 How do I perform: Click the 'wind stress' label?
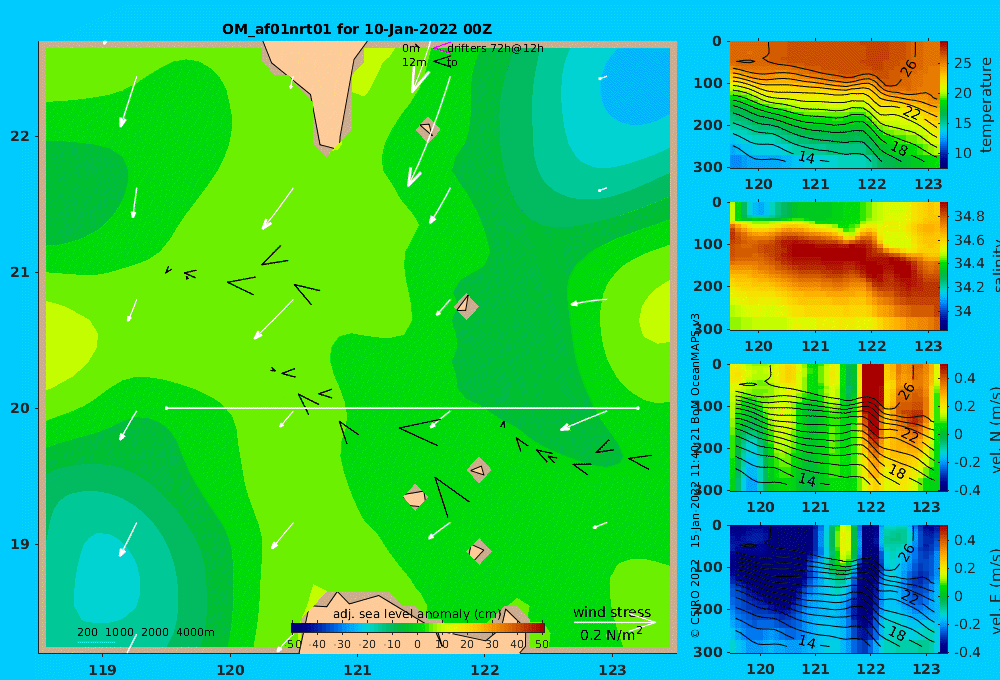[612, 612]
